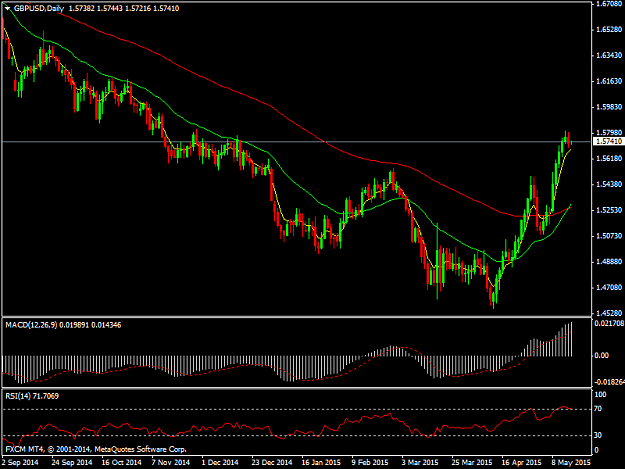The image size is (625, 469).
Task: Click the 25 Mar 2015 date label
Action: (x=472, y=463)
